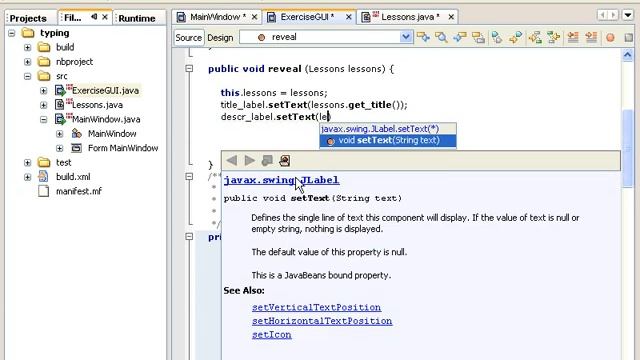Click the open-in-browser icon in Javadoc toolbar
640x360 pixels.
(x=285, y=160)
